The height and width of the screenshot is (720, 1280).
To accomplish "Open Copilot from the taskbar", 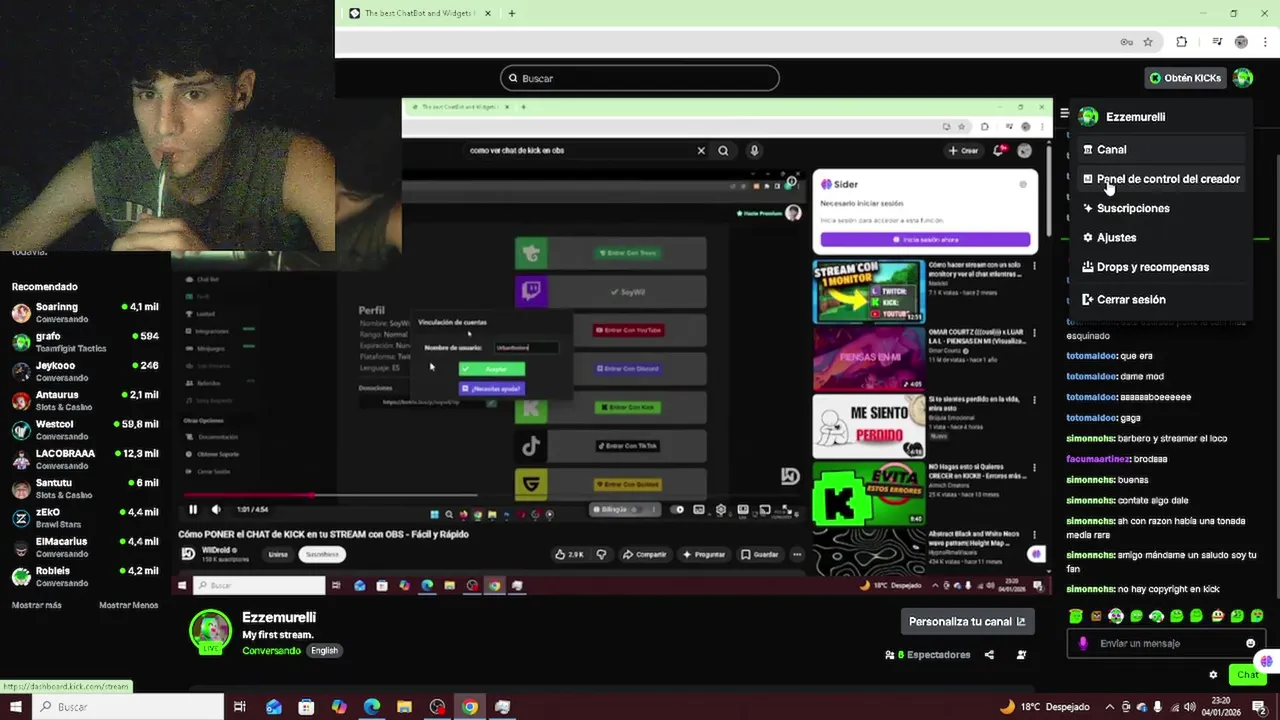I will coord(339,707).
